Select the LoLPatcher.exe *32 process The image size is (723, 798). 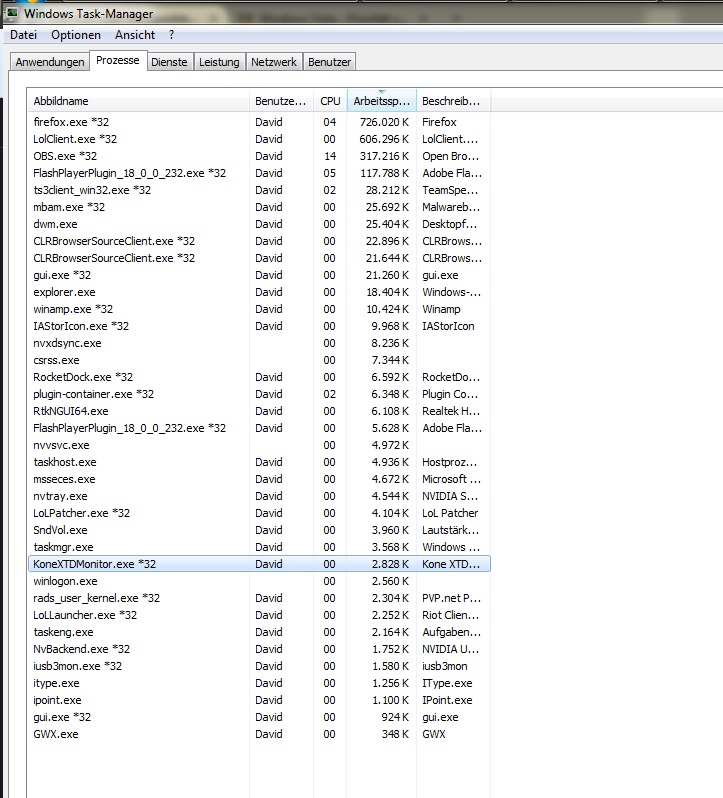[x=259, y=513]
